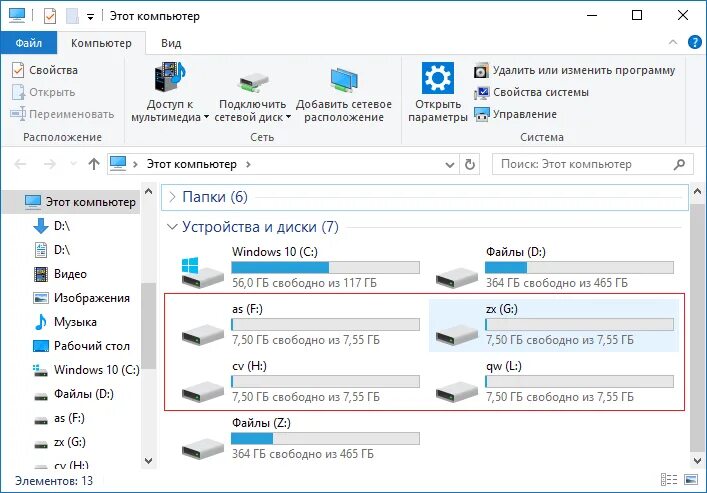
Task: Click the quick access new folder icon
Action: [72, 16]
